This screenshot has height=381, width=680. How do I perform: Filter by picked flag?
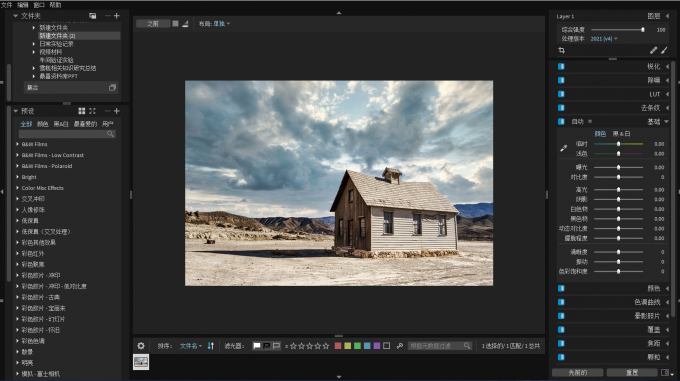point(257,346)
